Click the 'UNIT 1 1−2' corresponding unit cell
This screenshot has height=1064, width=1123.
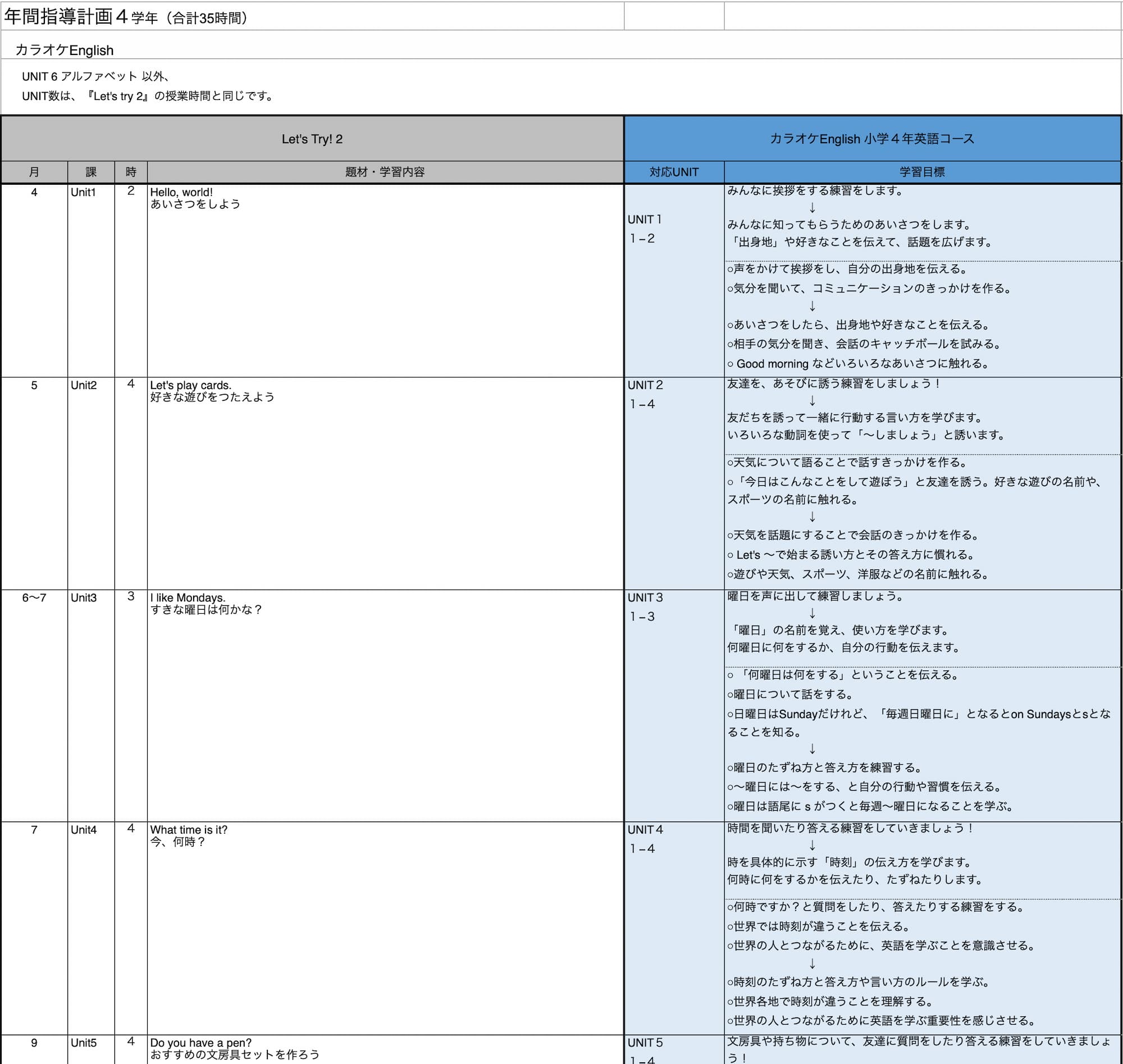674,281
